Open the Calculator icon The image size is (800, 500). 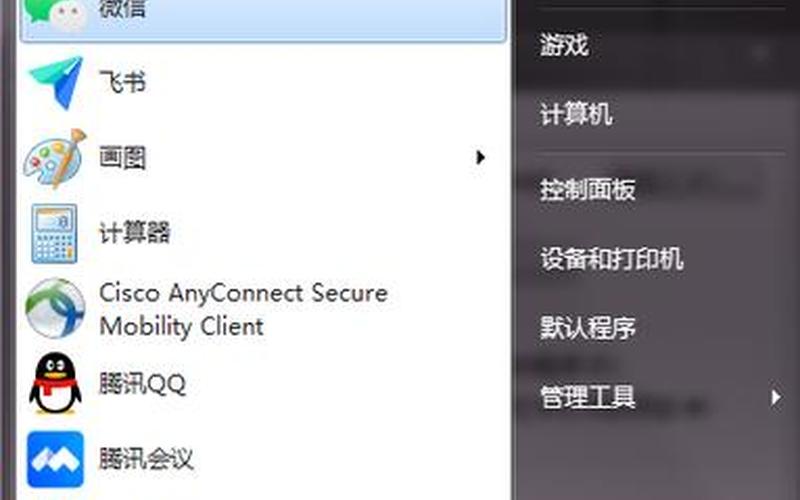[x=54, y=234]
